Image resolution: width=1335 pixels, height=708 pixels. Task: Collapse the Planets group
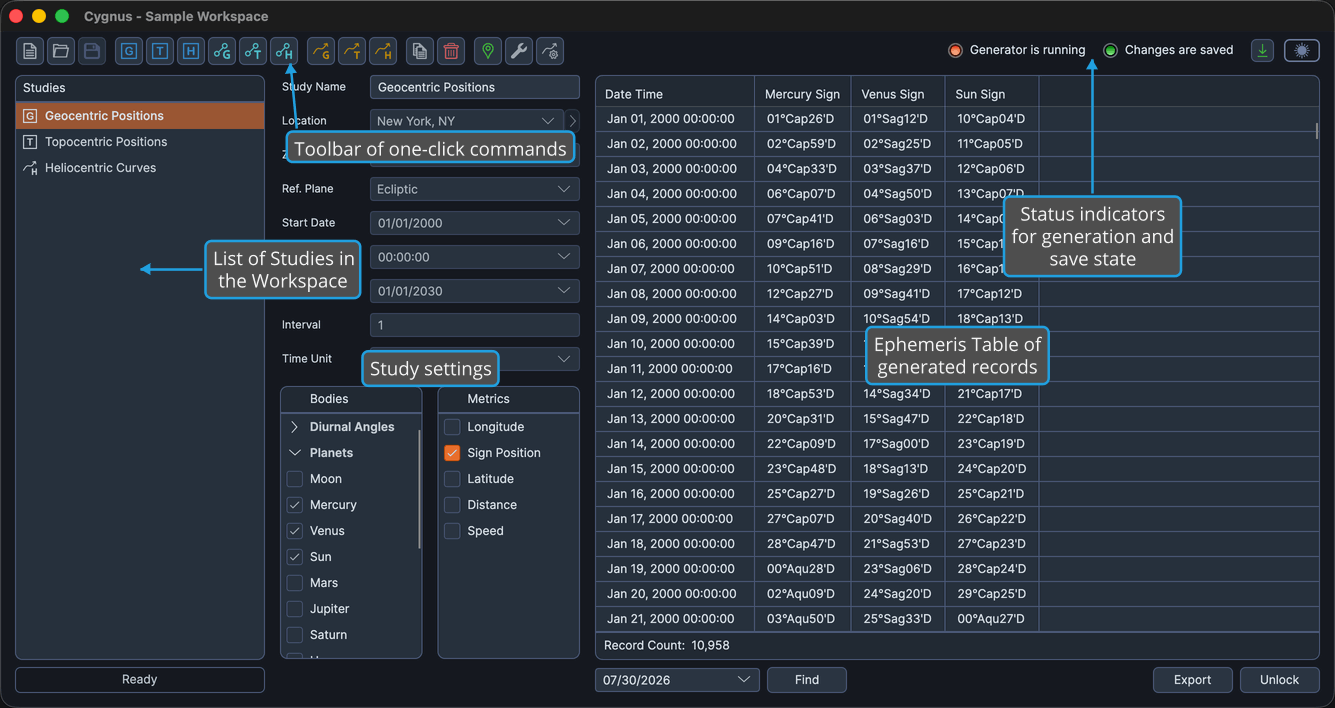click(x=295, y=453)
